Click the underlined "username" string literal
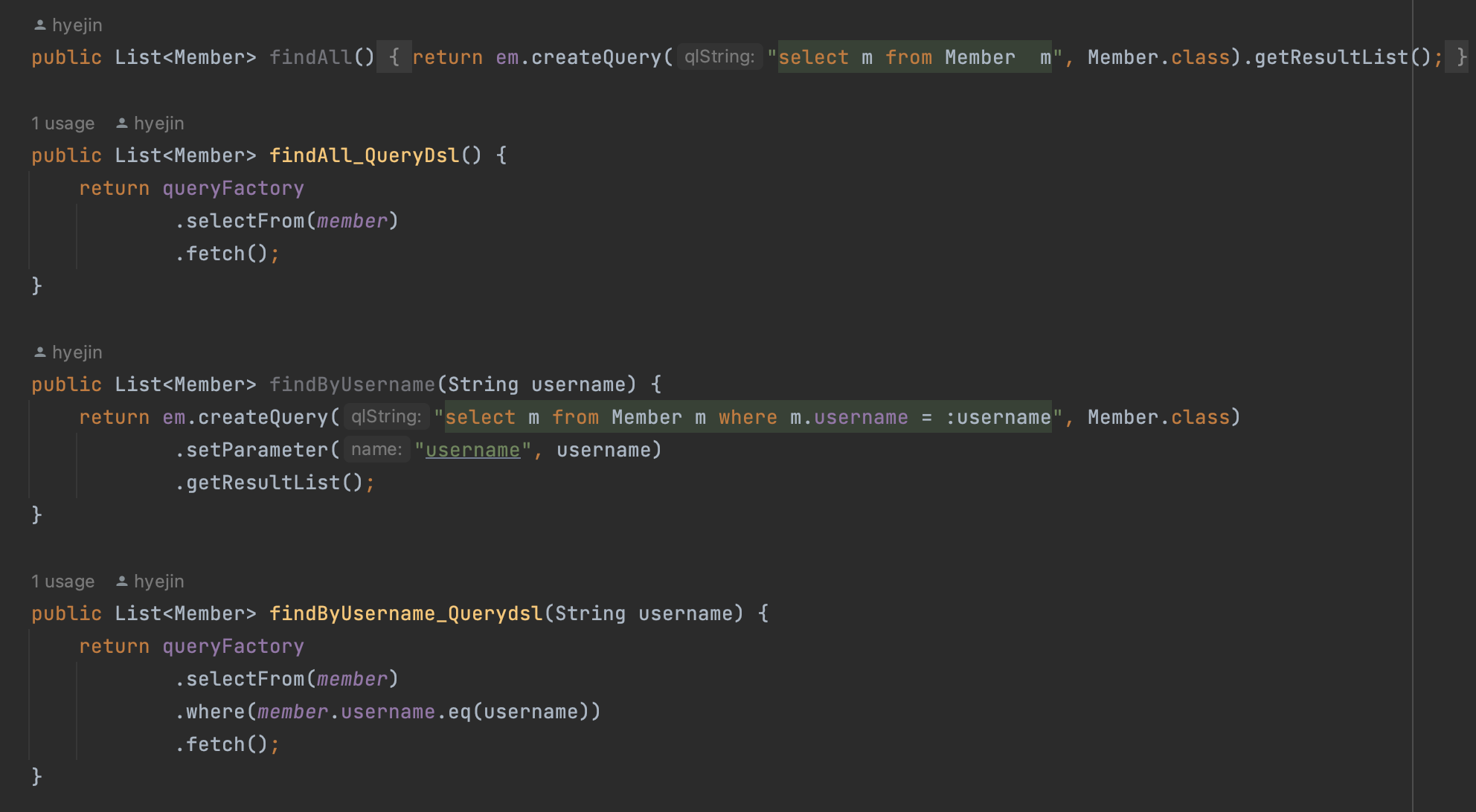Image resolution: width=1476 pixels, height=812 pixels. (472, 450)
